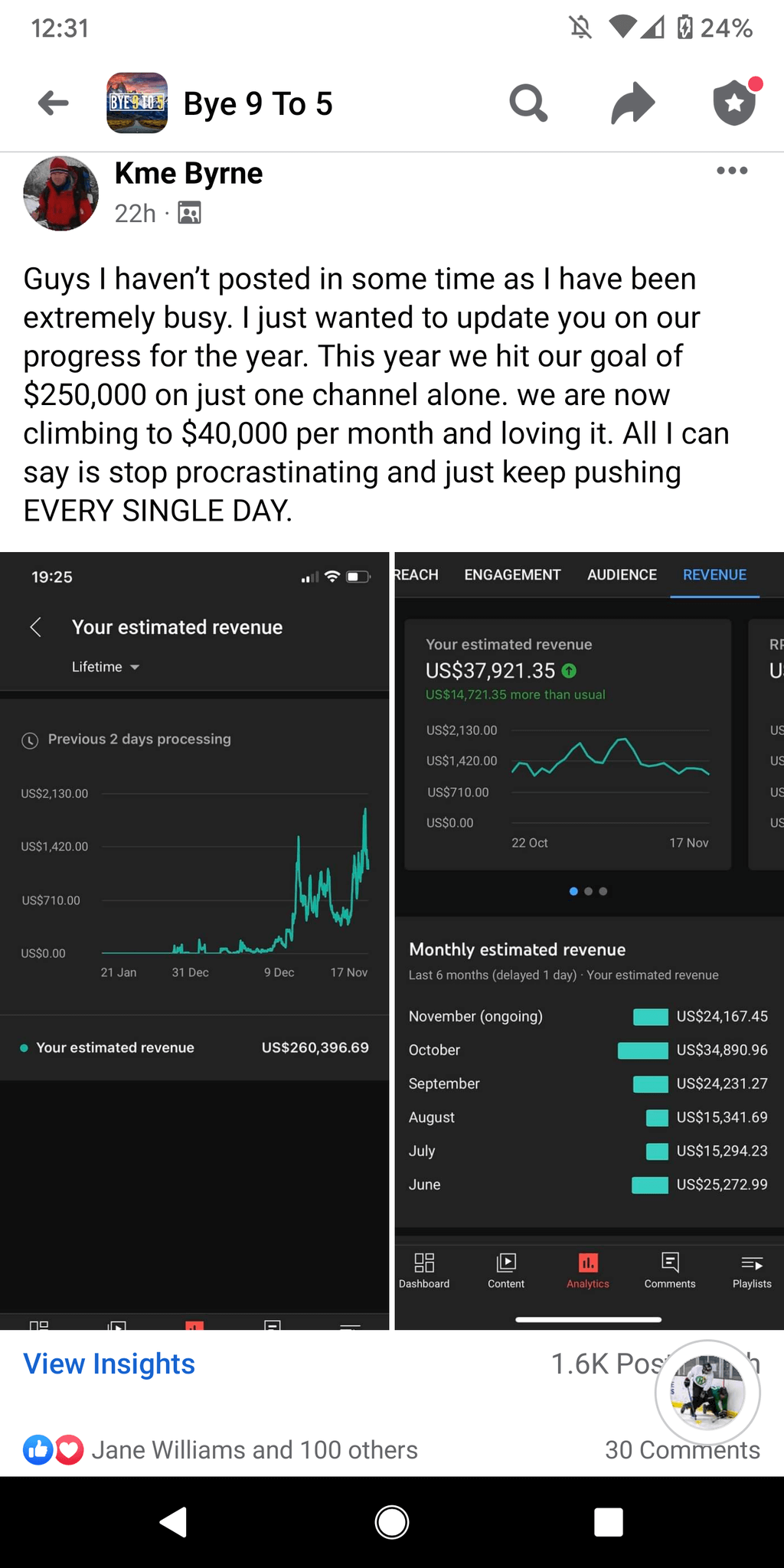Select the ENGAGEMENT tab

[x=512, y=575]
